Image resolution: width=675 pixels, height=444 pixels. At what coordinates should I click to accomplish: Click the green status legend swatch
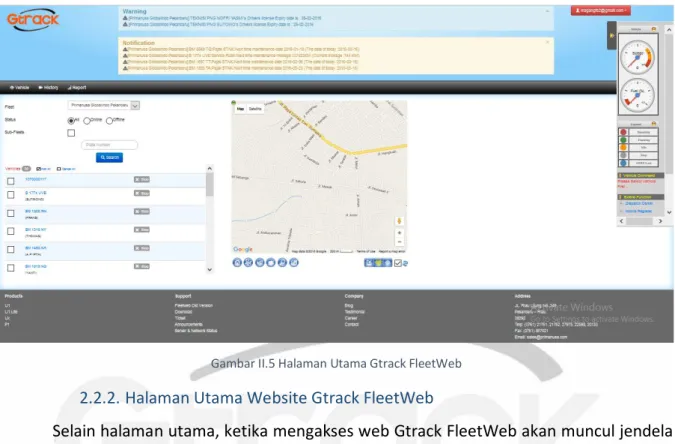(623, 140)
